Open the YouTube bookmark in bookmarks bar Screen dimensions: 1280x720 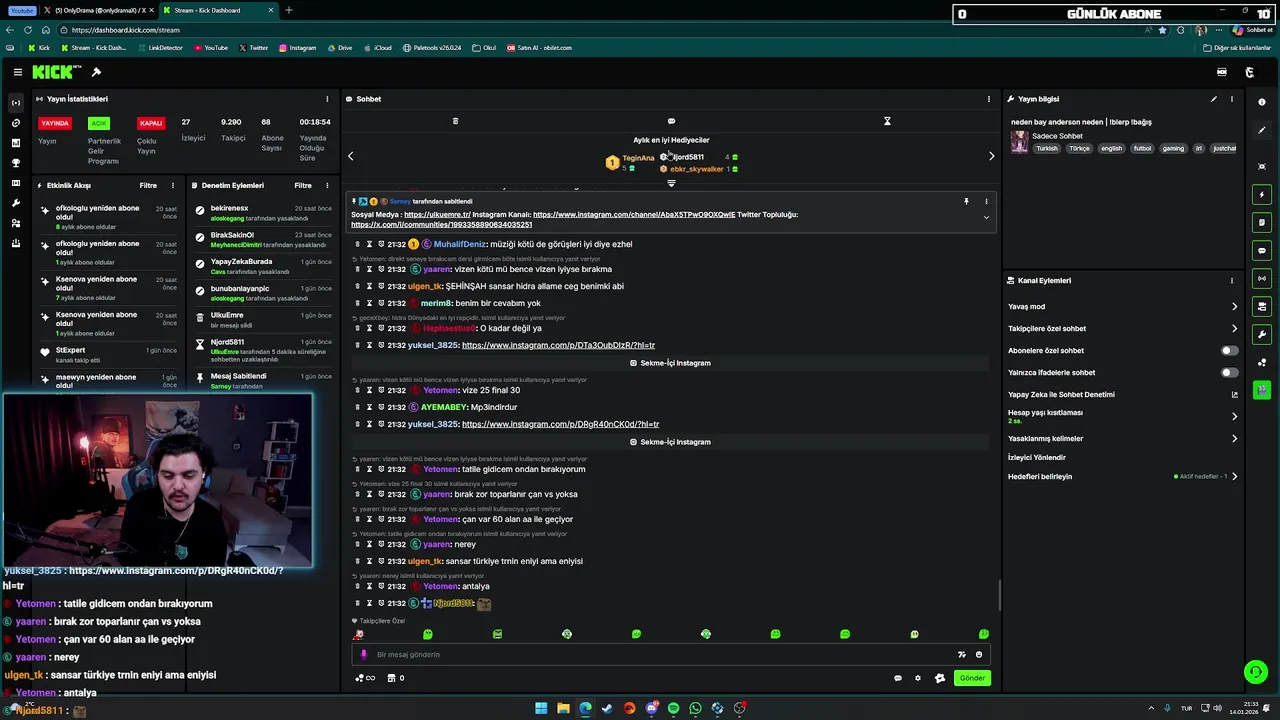pos(211,47)
